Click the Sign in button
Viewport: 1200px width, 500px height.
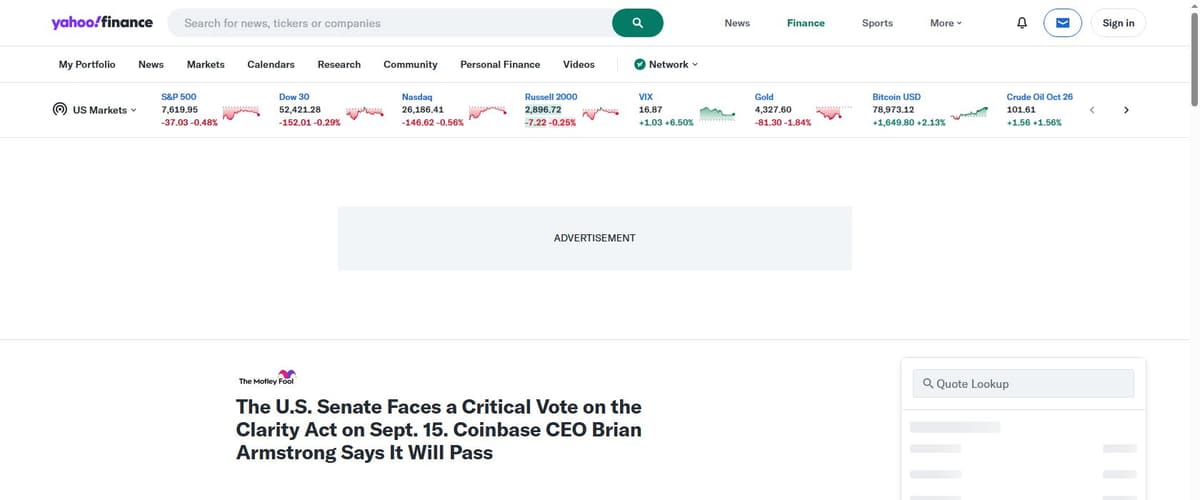(x=1118, y=23)
